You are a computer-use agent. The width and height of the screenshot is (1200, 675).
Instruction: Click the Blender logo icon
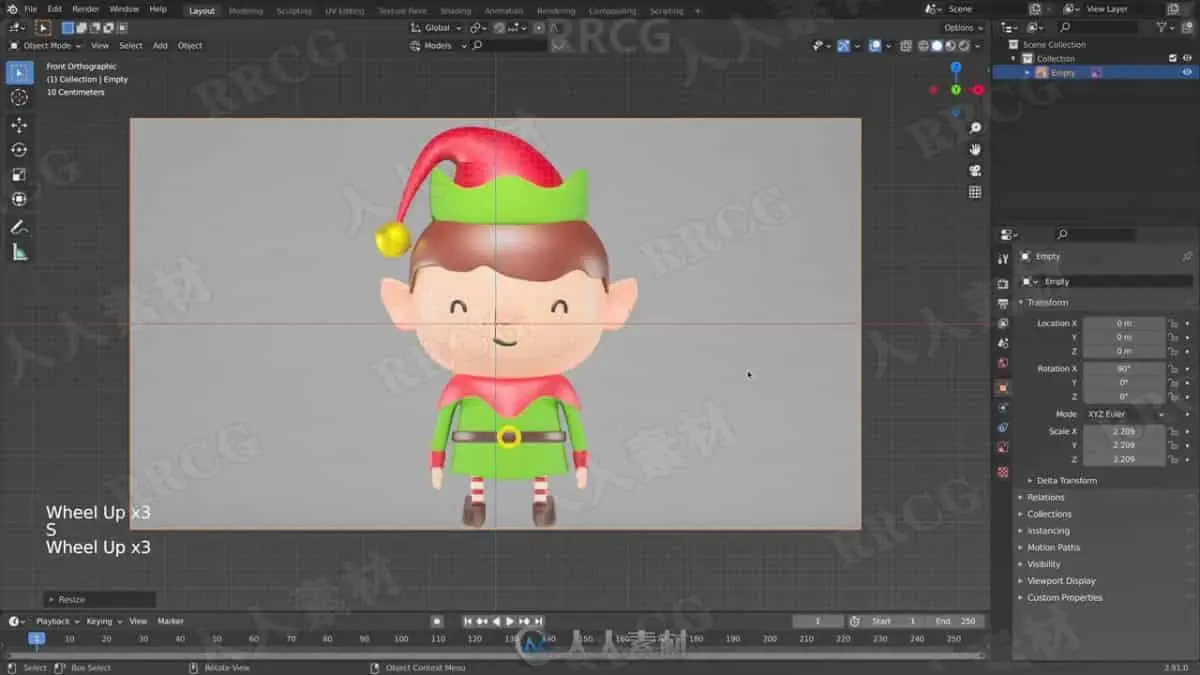tap(10, 9)
